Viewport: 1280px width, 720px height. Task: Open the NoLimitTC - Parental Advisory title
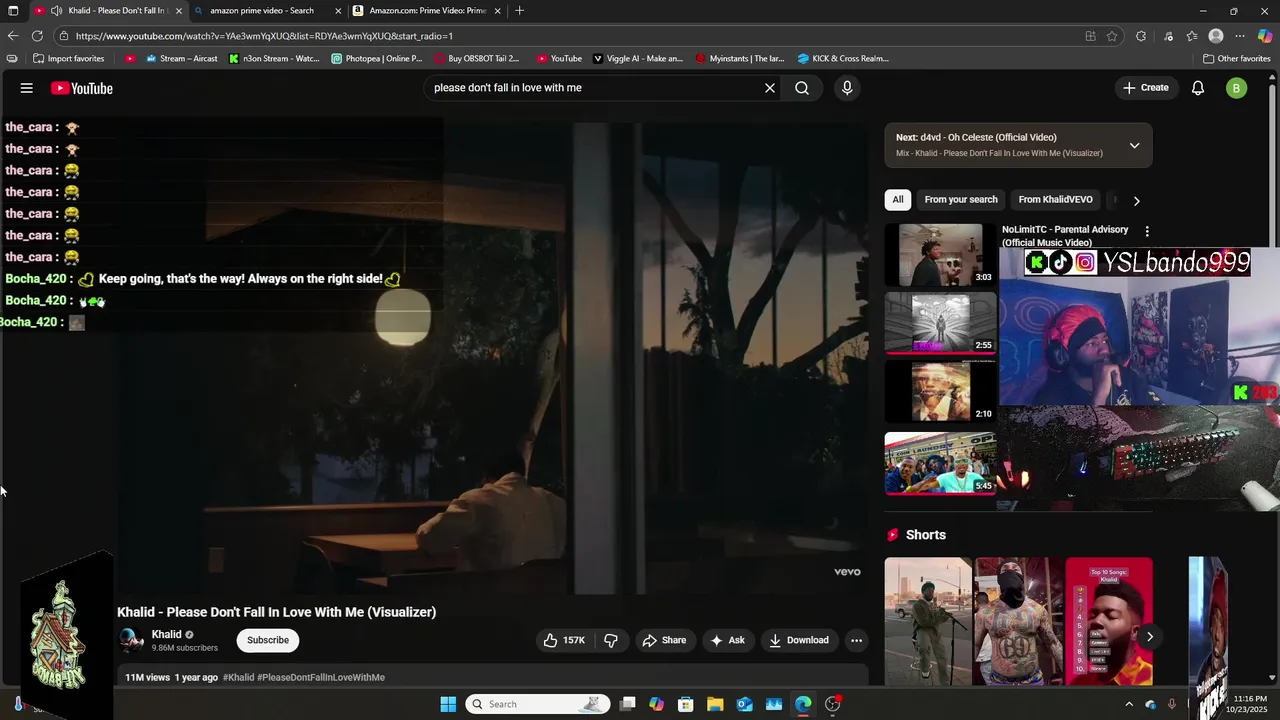pos(1065,236)
